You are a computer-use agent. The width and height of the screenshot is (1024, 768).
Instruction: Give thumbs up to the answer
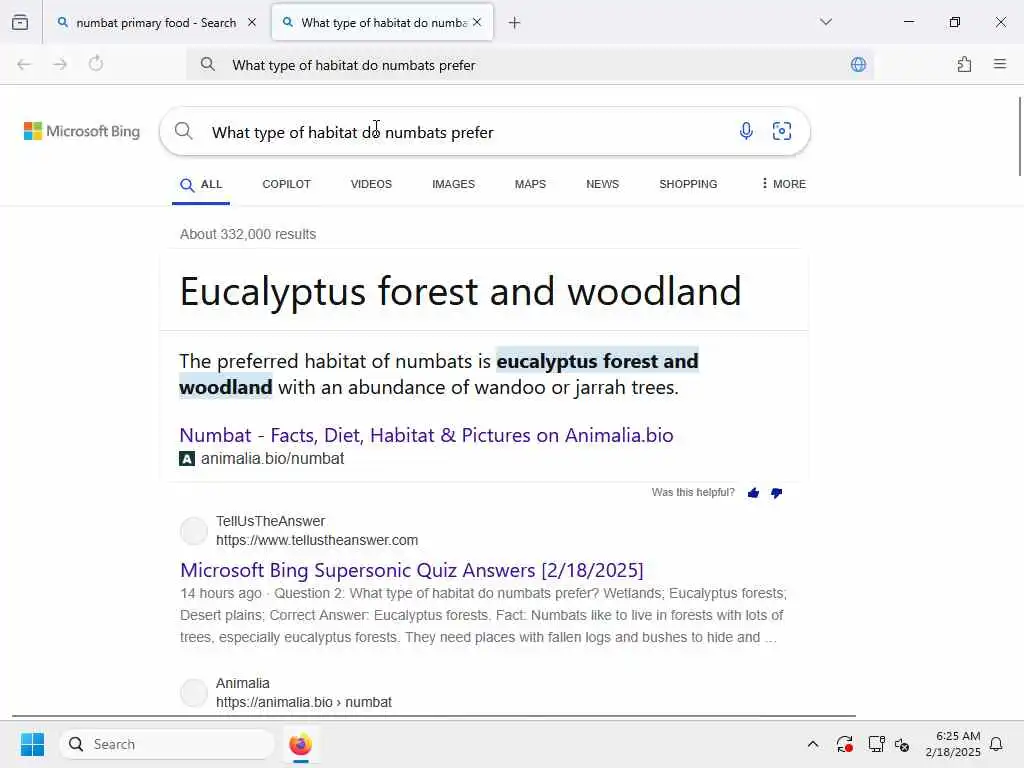[753, 493]
